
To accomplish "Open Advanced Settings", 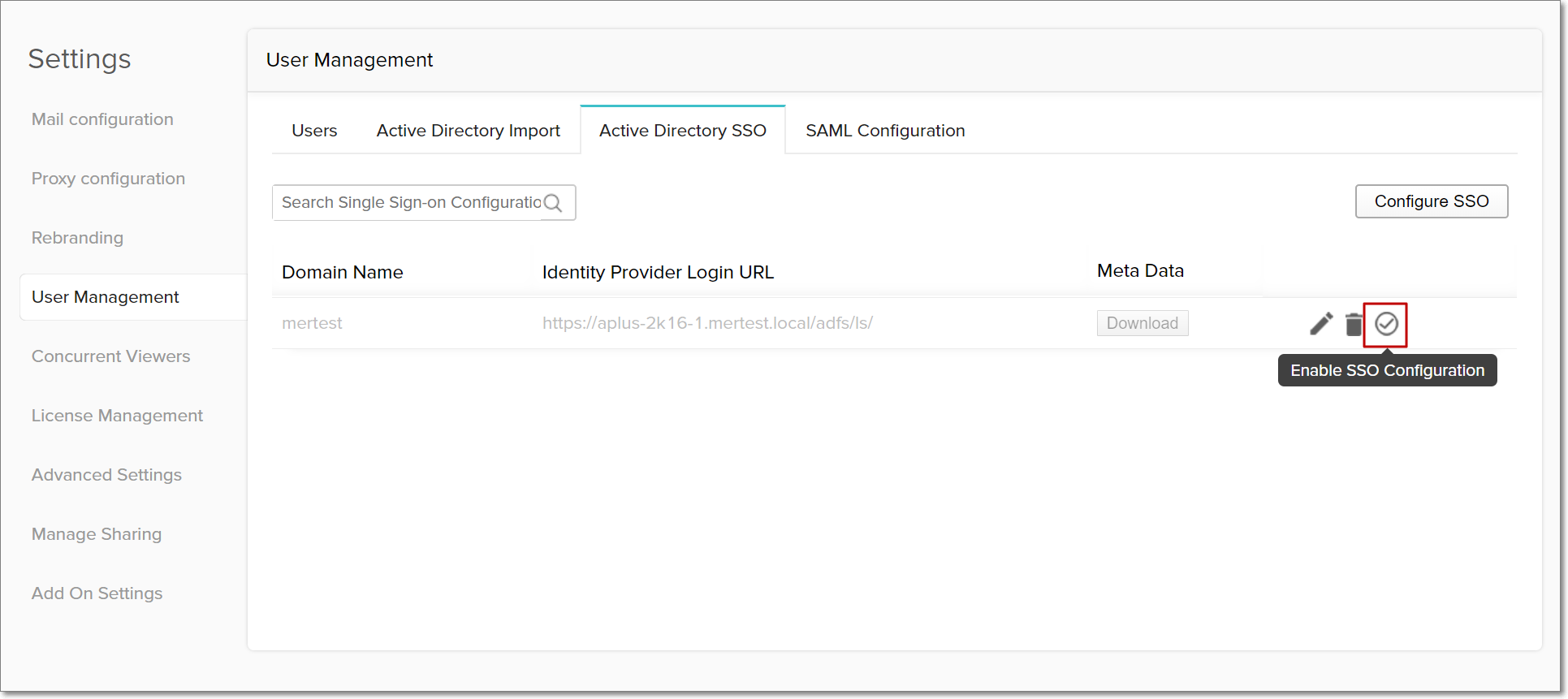I will (x=106, y=475).
